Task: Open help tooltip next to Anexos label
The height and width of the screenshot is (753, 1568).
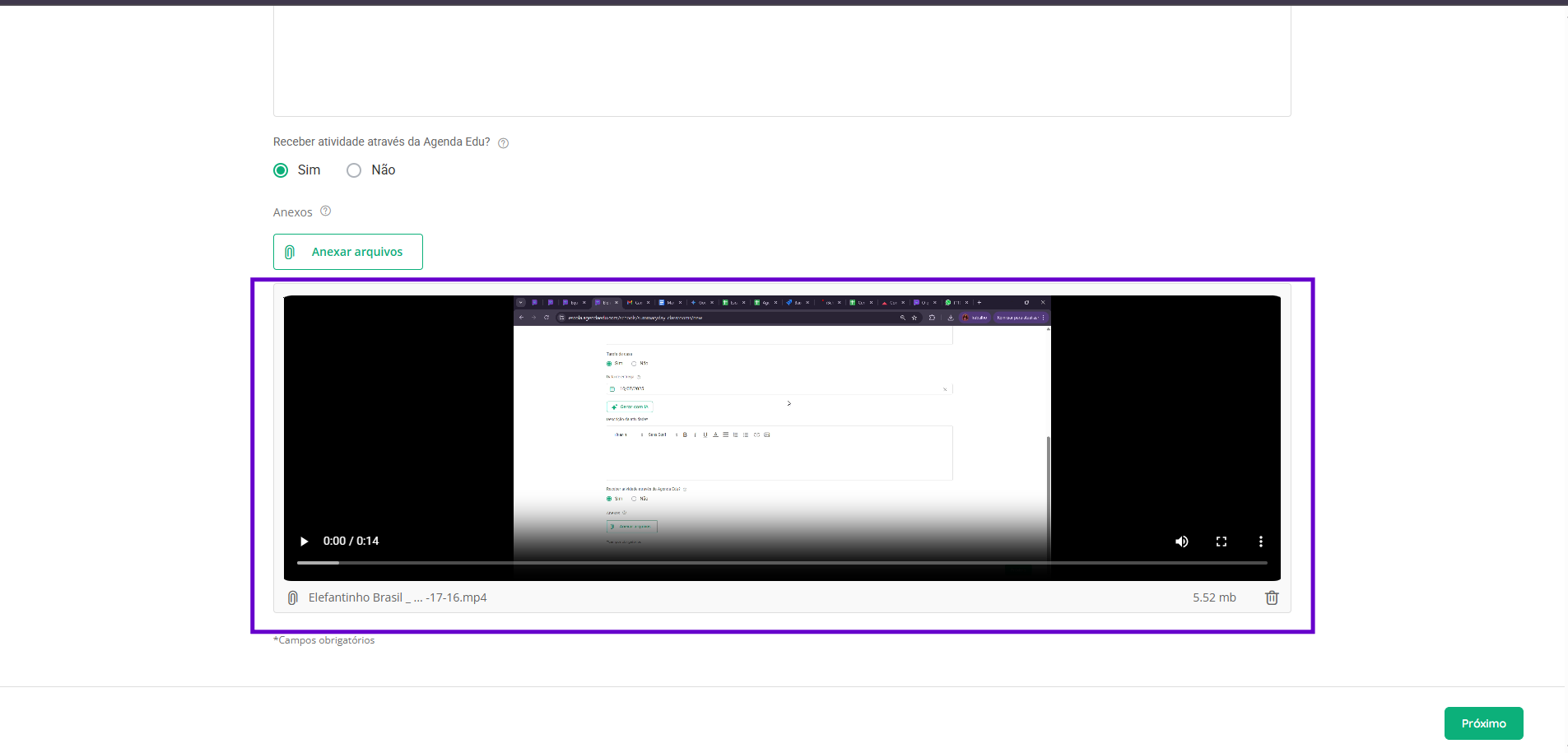Action: 326,211
